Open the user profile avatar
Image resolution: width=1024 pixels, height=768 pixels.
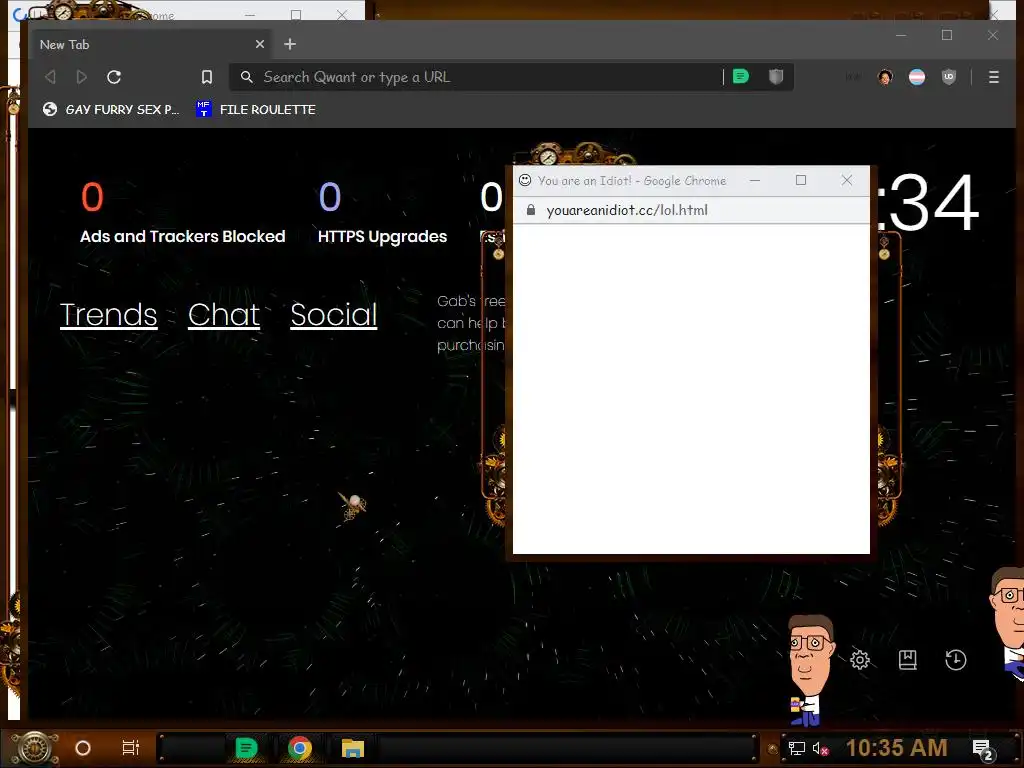coord(885,77)
